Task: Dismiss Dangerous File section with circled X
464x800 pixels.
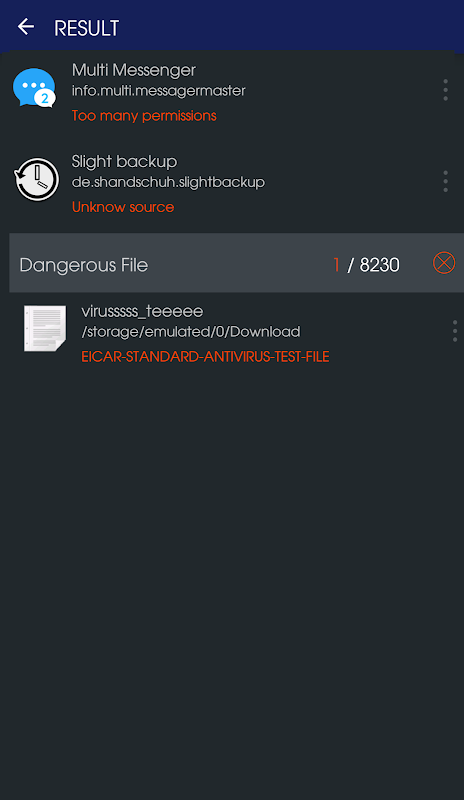Action: tap(444, 263)
